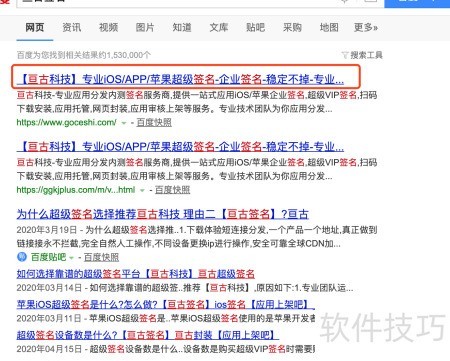Image resolution: width=450 pixels, height=361 pixels.
Task: Open 为什么超级签名选择推荐亘古科技 result
Action: (163, 214)
